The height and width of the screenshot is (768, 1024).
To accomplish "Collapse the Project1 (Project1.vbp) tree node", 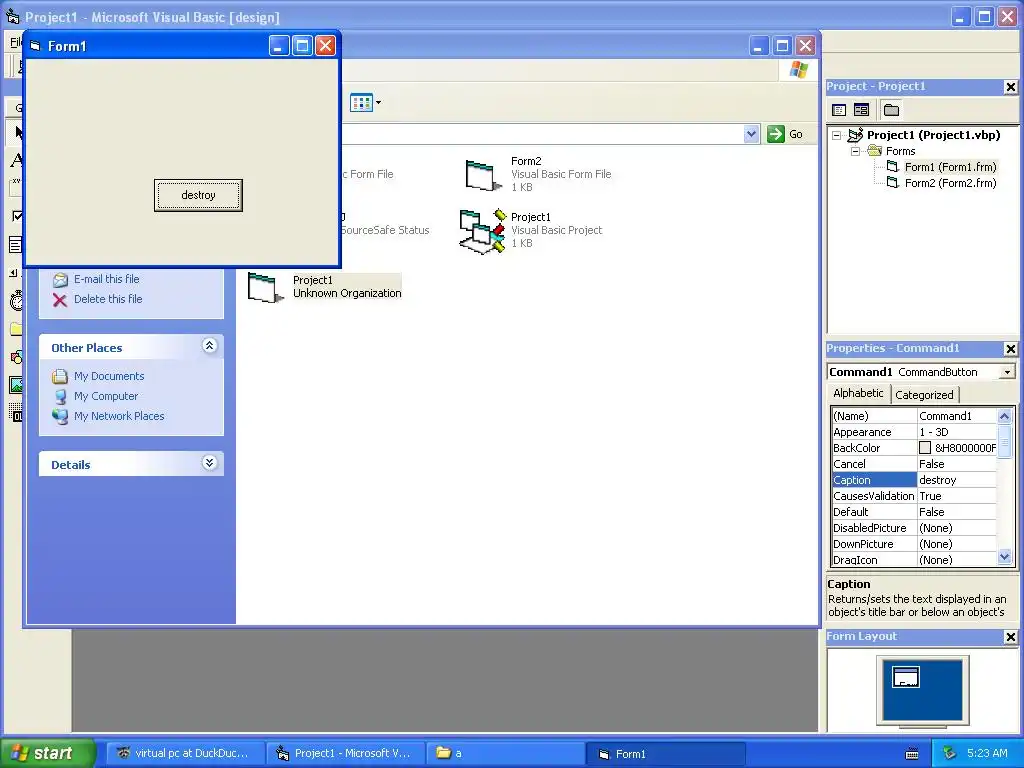I will [836, 135].
